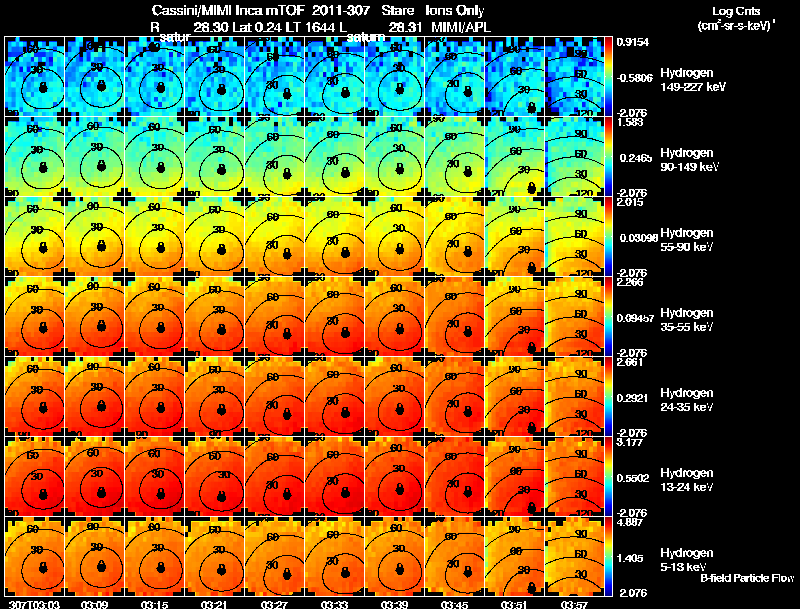Choose the 35-55 keV image panel at 03:39

click(x=394, y=317)
